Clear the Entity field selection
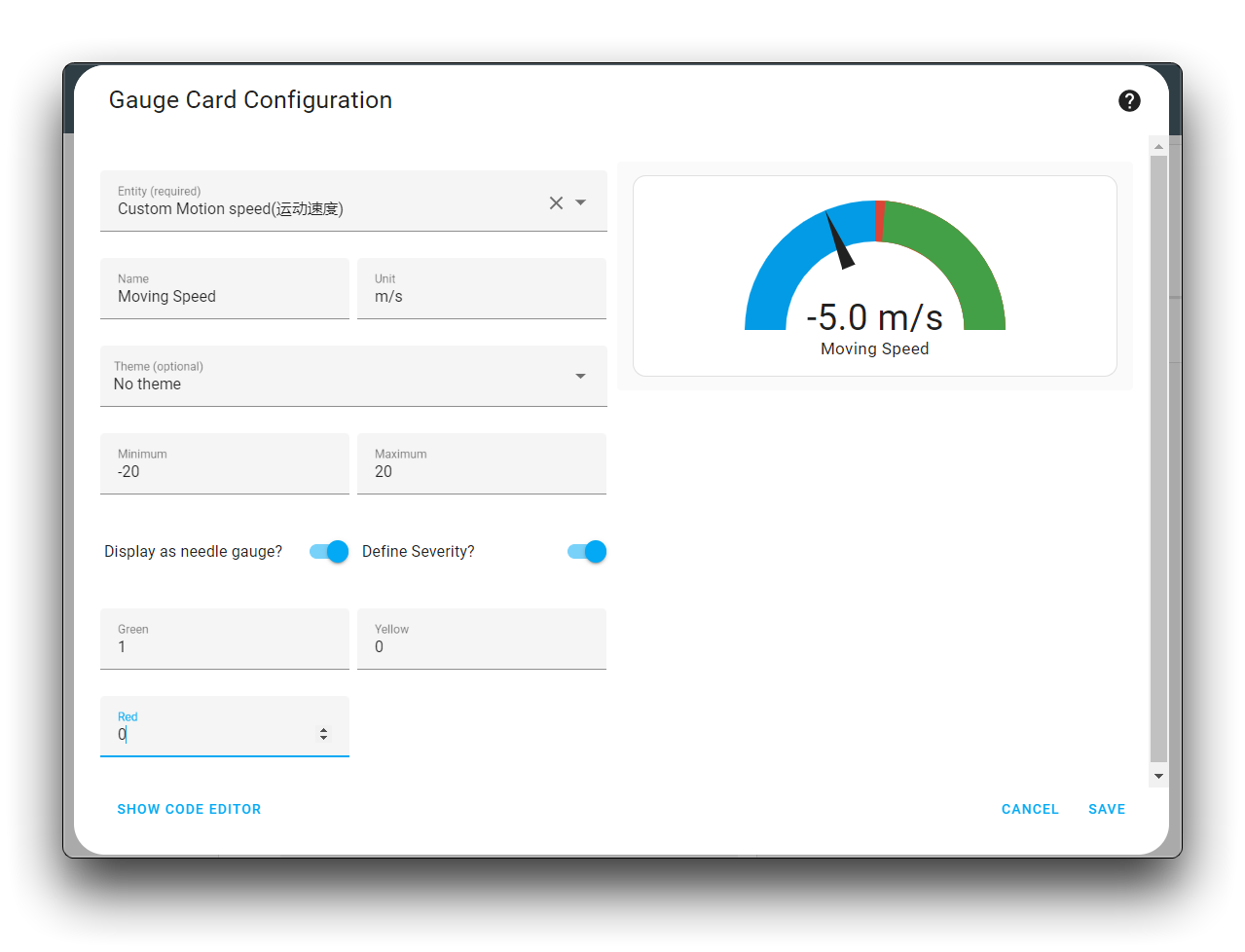The width and height of the screenshot is (1245, 952). [x=556, y=202]
